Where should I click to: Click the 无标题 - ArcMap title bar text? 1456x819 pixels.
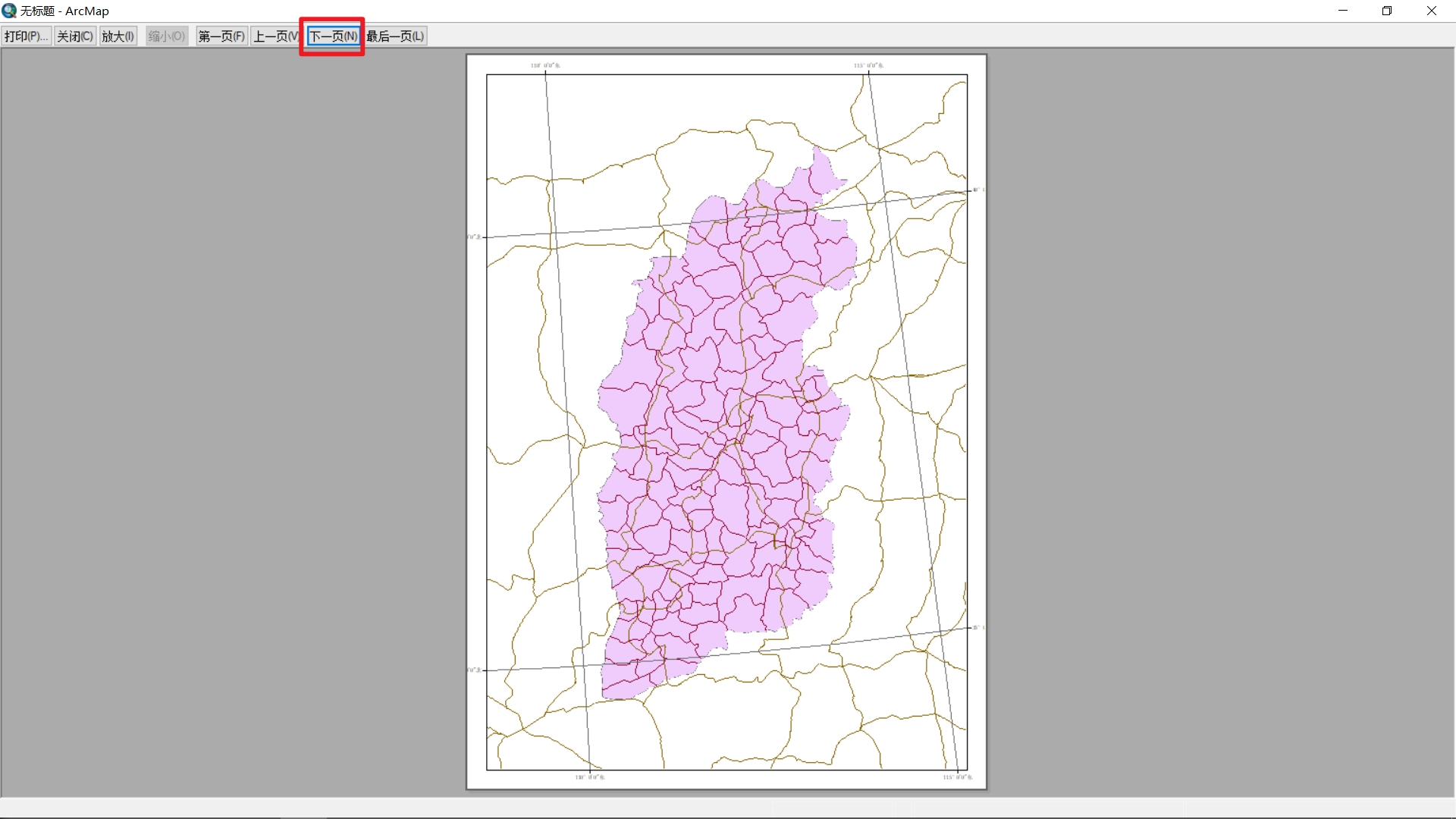pos(64,11)
